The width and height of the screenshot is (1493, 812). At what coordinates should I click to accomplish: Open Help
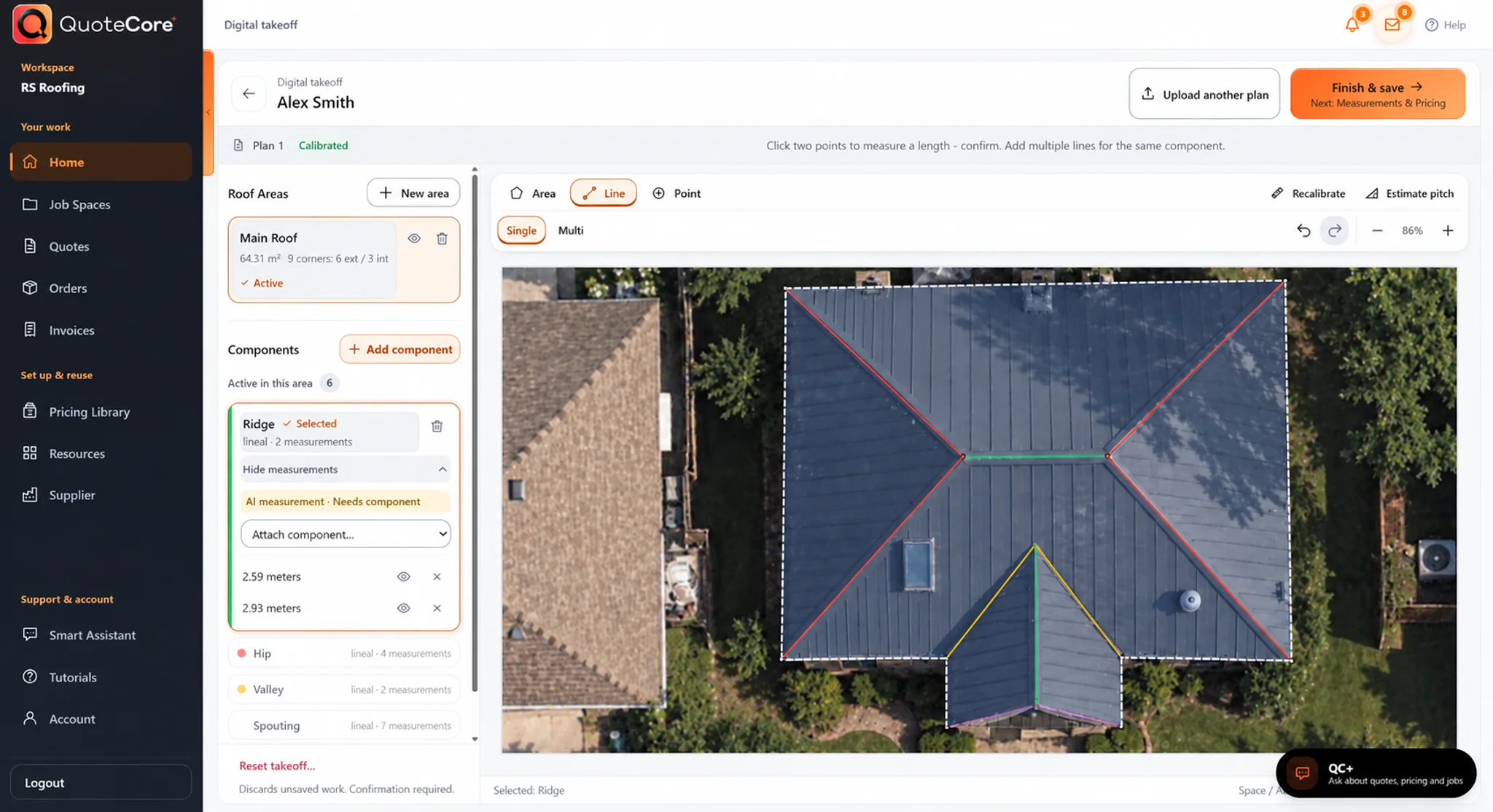click(x=1445, y=25)
